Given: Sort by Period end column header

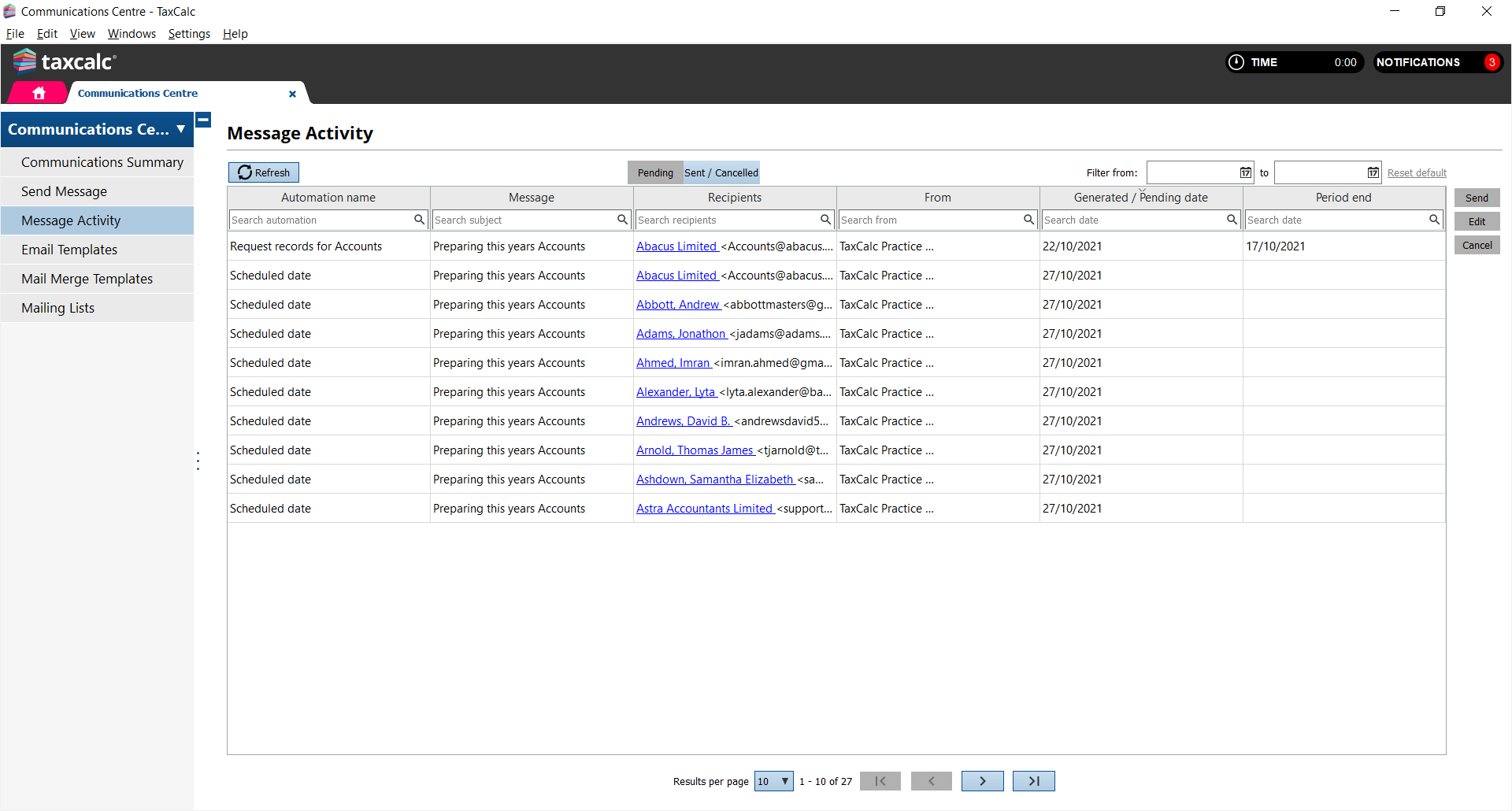Looking at the screenshot, I should pyautogui.click(x=1343, y=198).
